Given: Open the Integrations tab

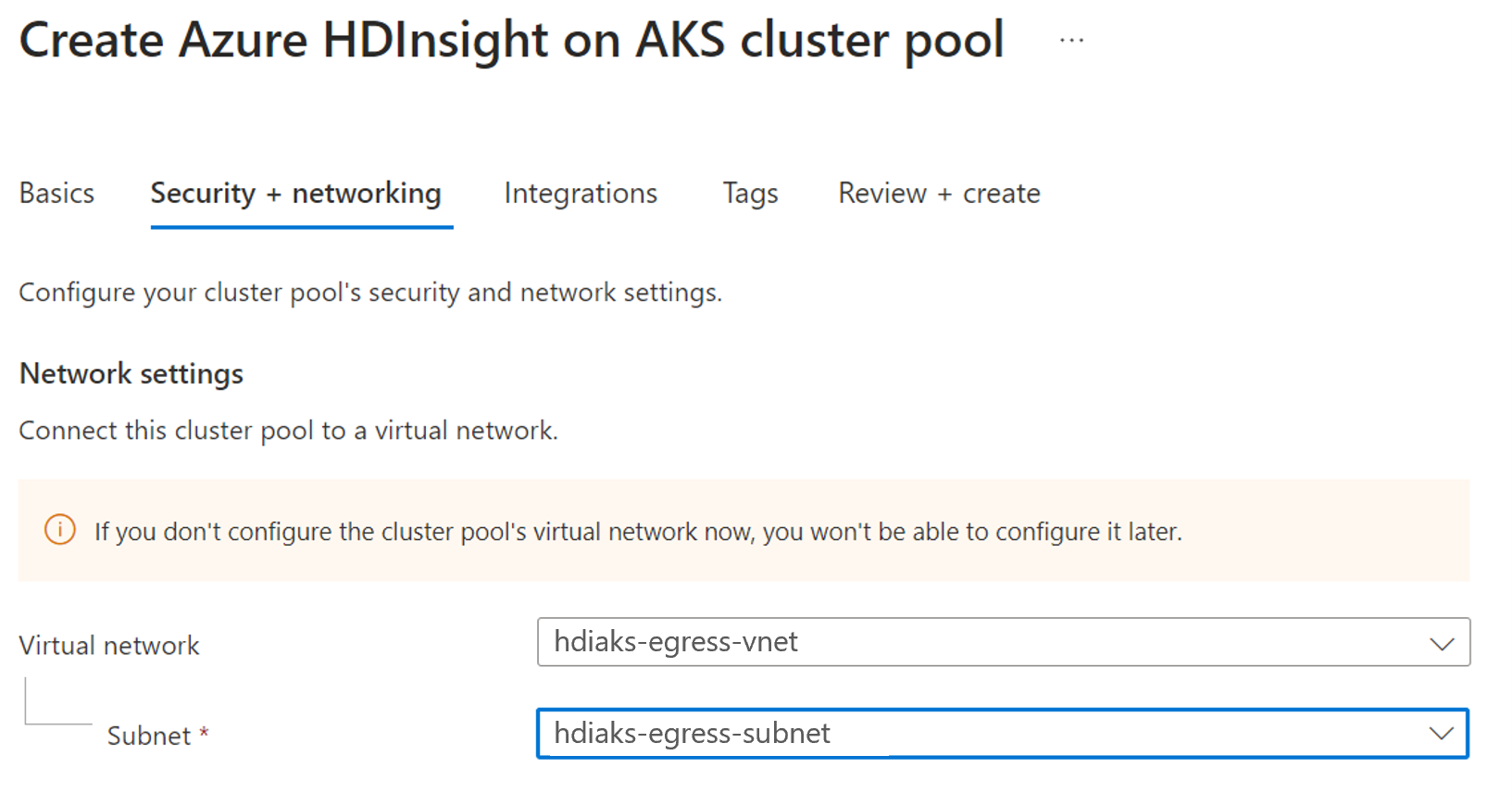Looking at the screenshot, I should (581, 193).
